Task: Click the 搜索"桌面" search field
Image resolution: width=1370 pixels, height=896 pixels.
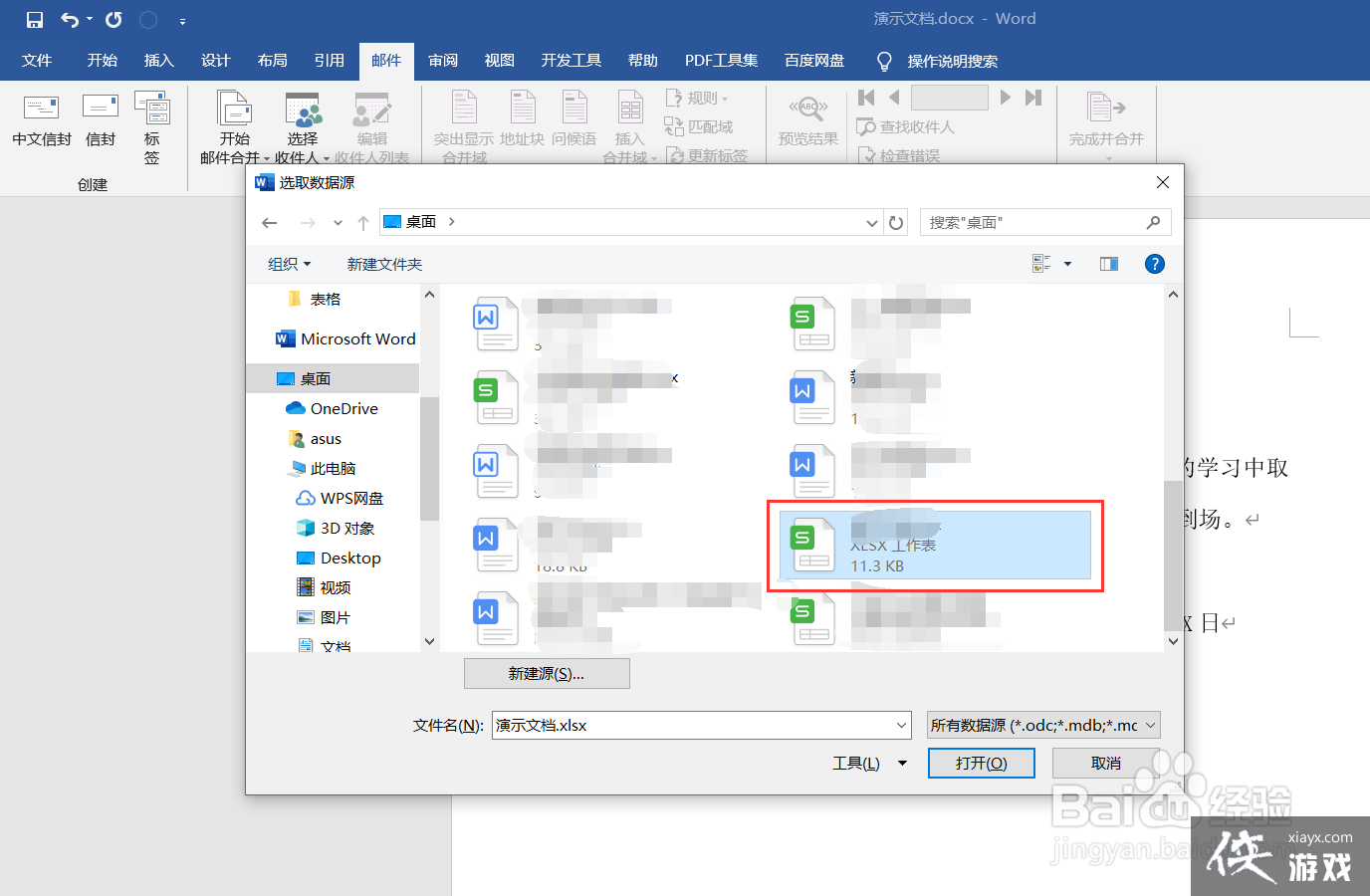Action: [1045, 222]
